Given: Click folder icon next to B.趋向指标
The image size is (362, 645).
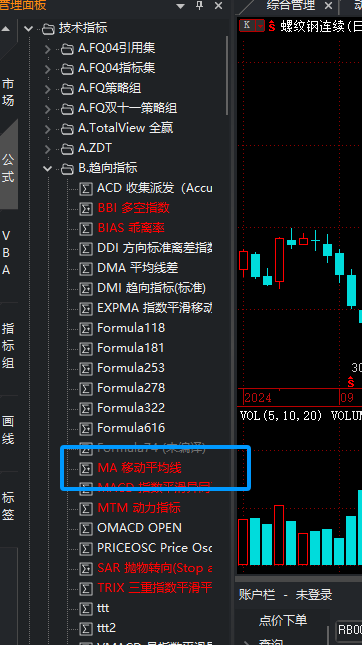Looking at the screenshot, I should click(x=67, y=169).
